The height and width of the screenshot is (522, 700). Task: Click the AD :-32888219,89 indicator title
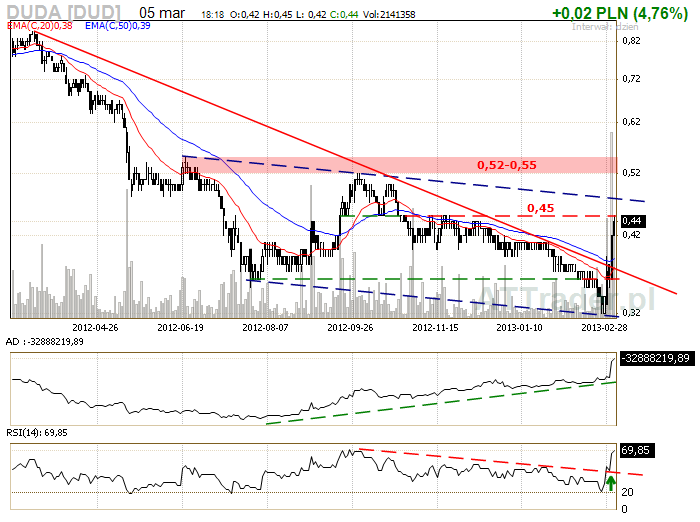pos(45,342)
